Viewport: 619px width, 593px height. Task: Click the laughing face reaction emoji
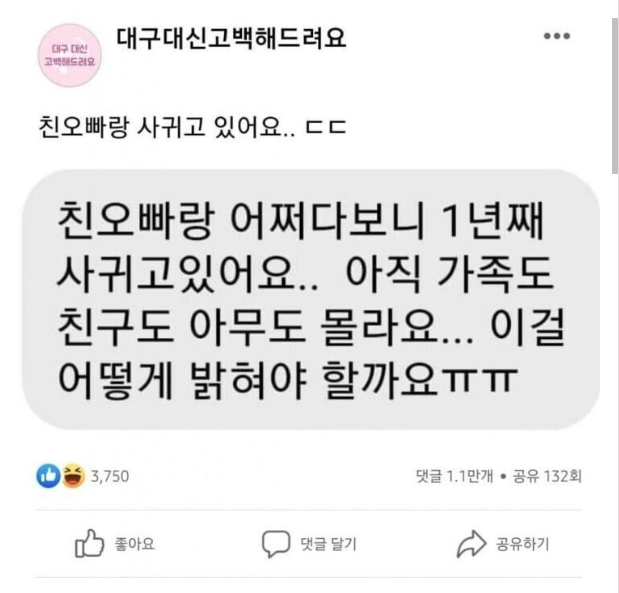pos(73,476)
